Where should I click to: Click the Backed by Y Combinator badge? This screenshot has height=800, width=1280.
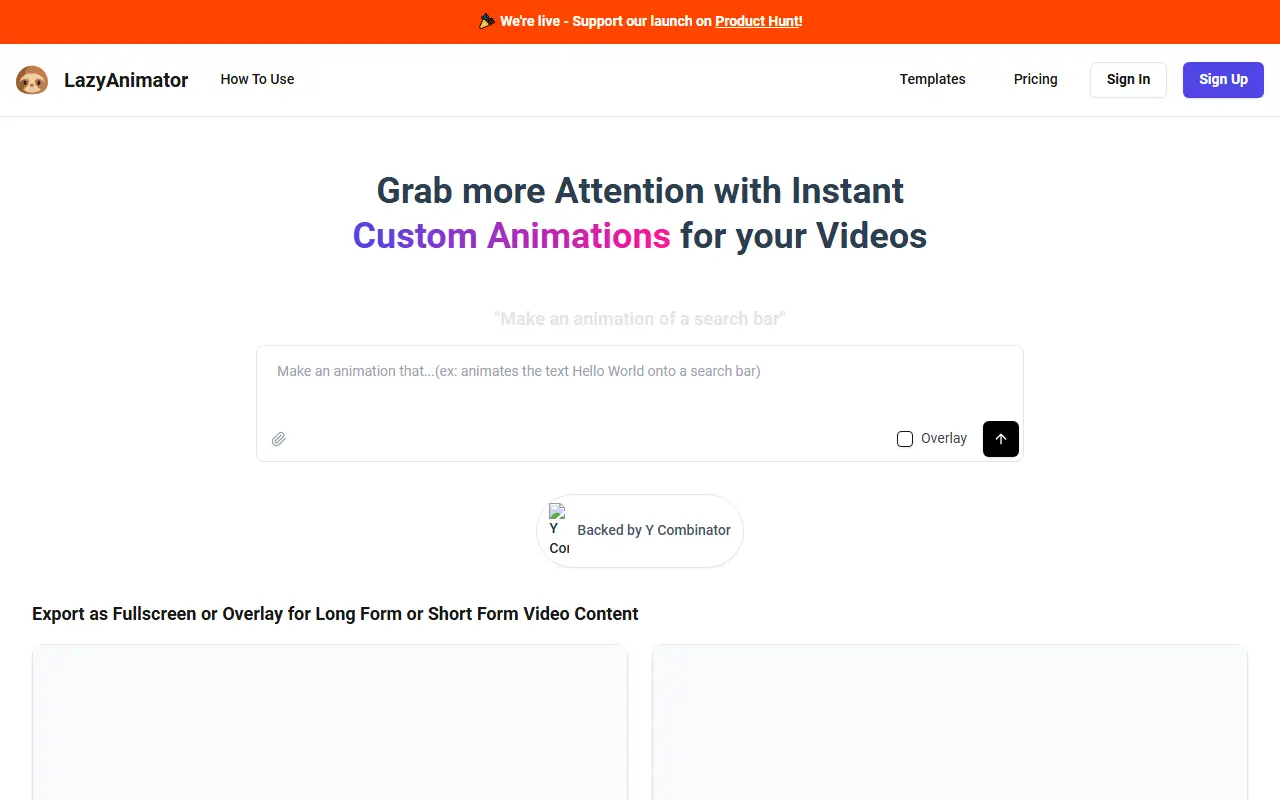[640, 531]
